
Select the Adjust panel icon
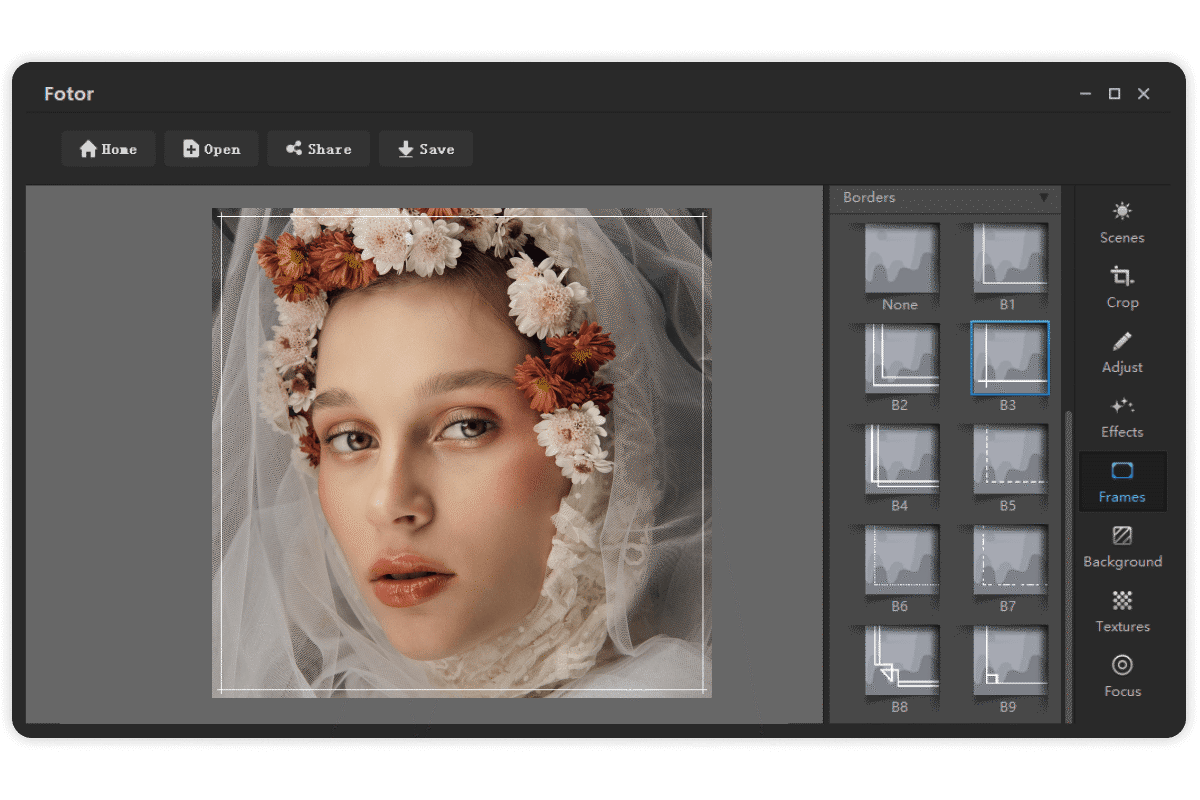click(1121, 352)
